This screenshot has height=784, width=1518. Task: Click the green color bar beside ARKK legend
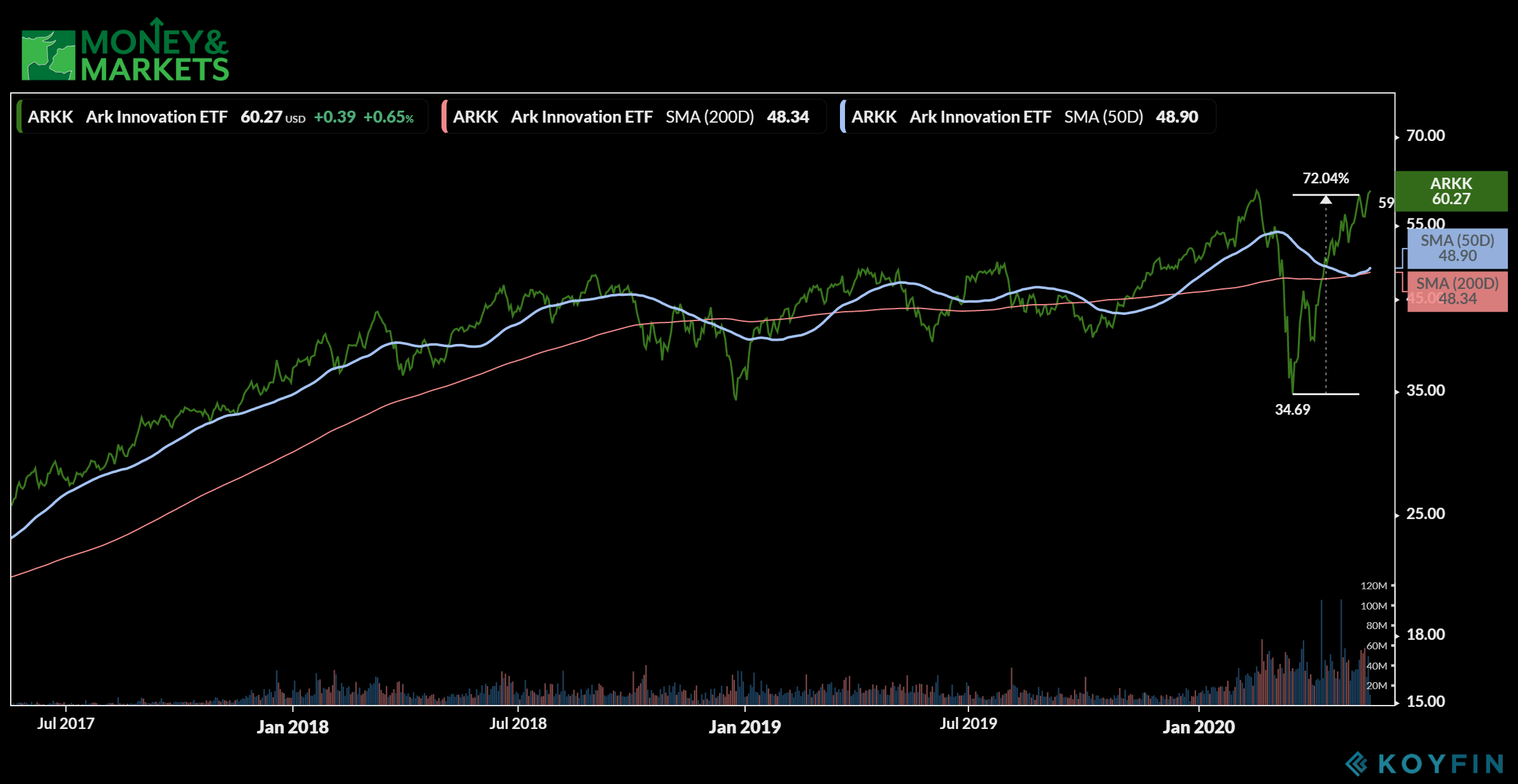click(19, 116)
